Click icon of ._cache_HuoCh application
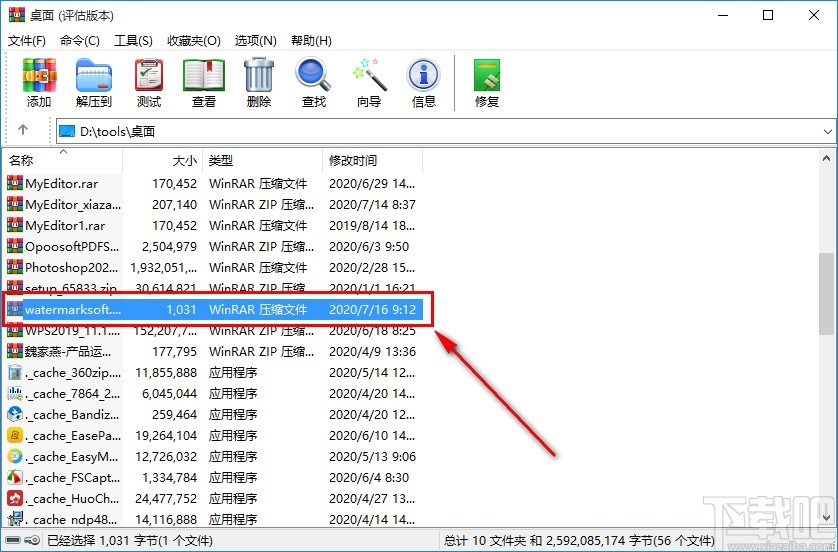Screen dimensions: 838x552 click(x=15, y=499)
